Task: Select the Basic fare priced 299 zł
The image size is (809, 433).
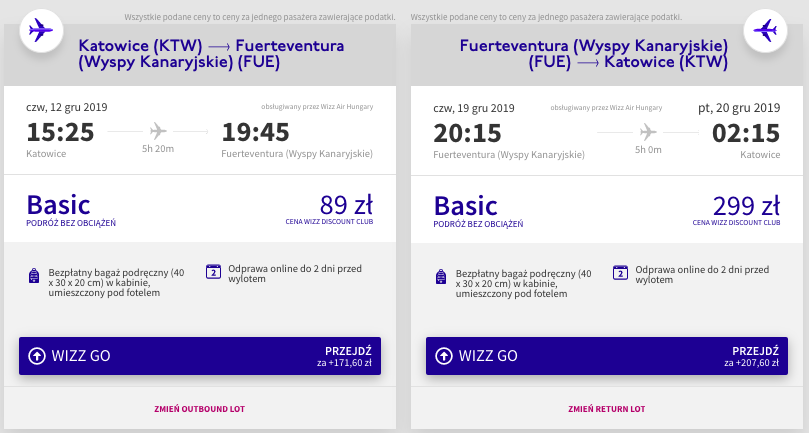Action: [x=607, y=209]
